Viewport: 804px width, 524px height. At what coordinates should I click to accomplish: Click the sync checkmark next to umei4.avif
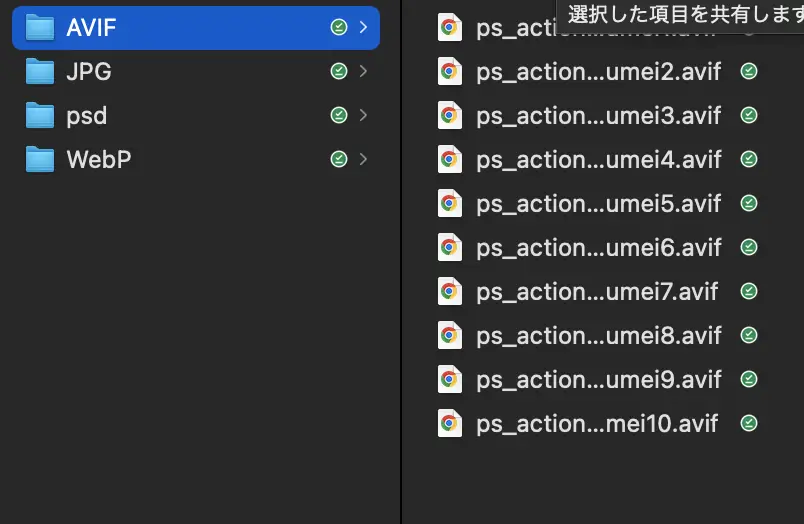[x=748, y=159]
